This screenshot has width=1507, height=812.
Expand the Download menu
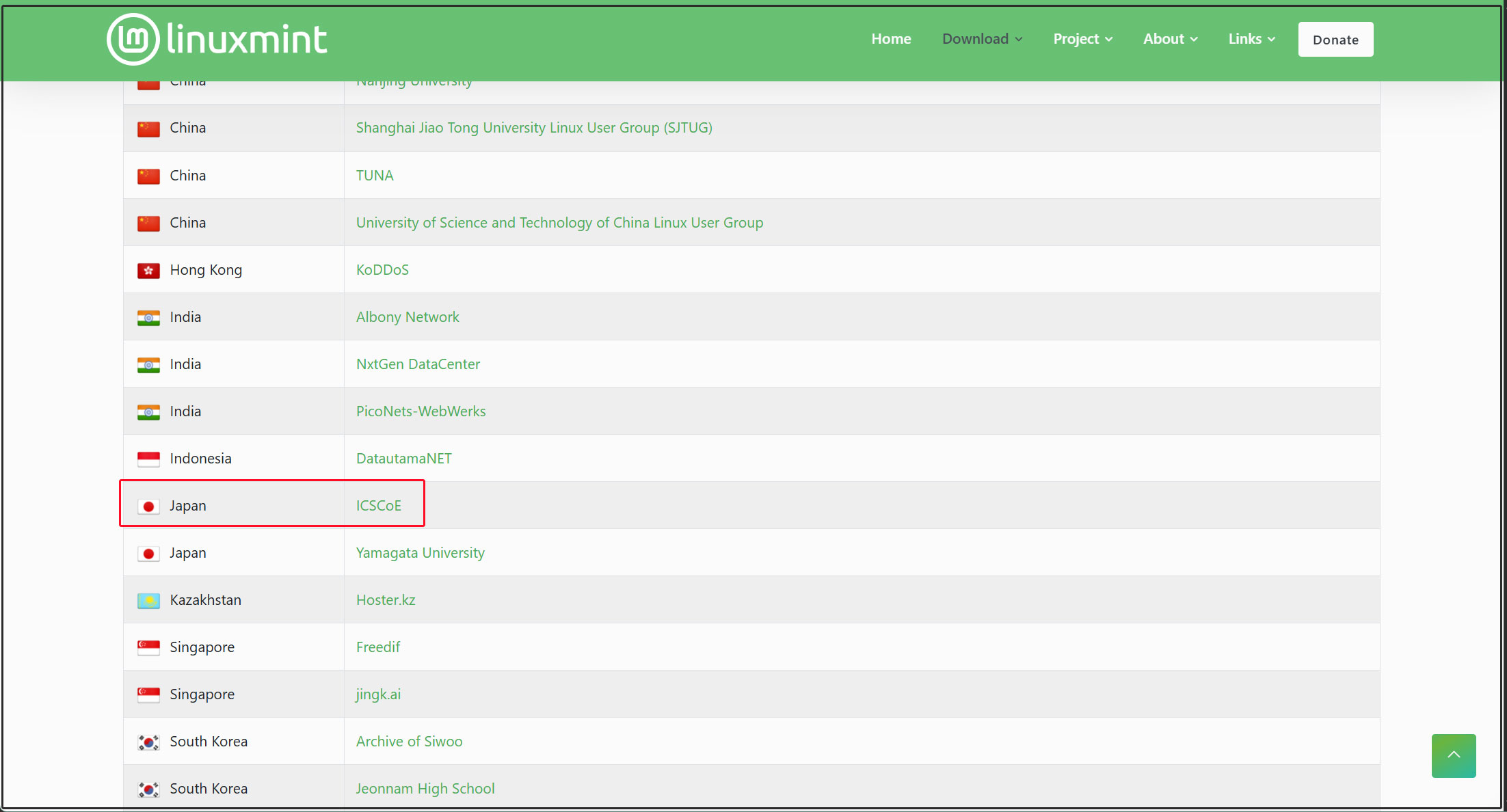[x=982, y=39]
